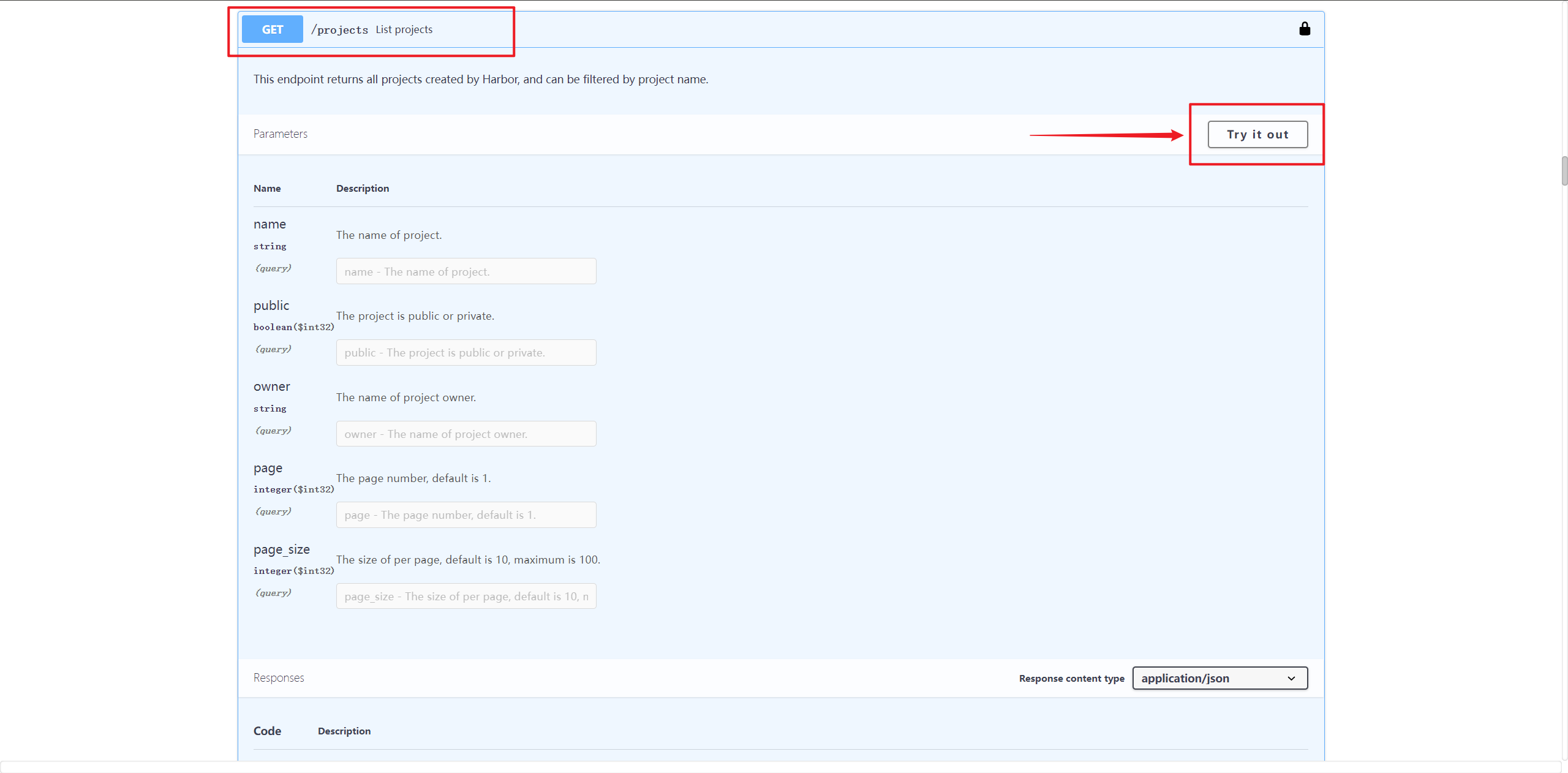Open the Response content type dropdown
This screenshot has width=1568, height=773.
coord(1219,678)
